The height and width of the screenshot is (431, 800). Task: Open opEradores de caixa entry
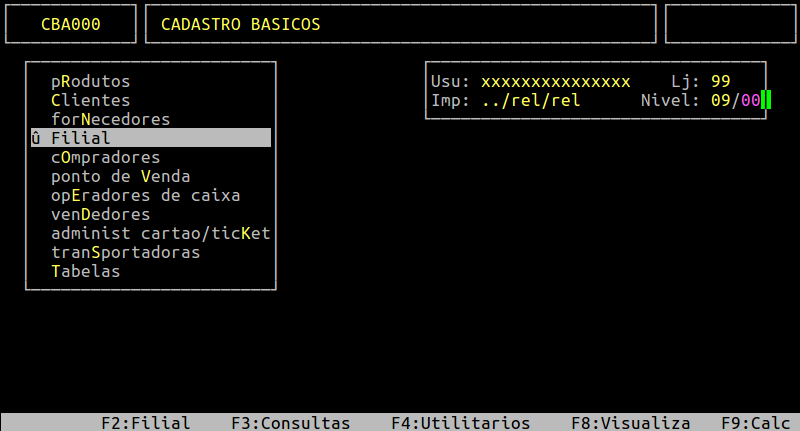coord(145,195)
